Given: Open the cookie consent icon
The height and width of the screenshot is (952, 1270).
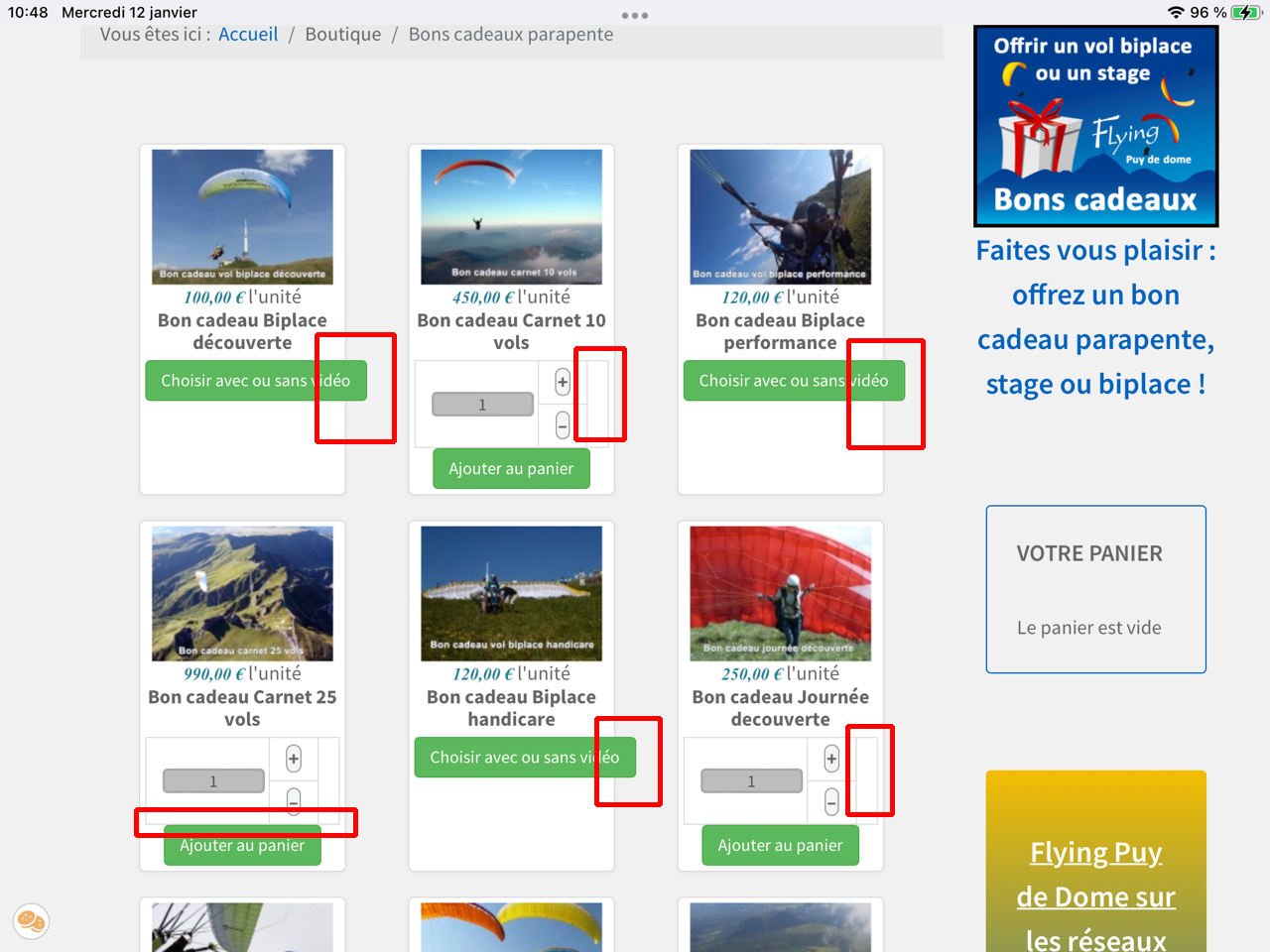Looking at the screenshot, I should 31,921.
